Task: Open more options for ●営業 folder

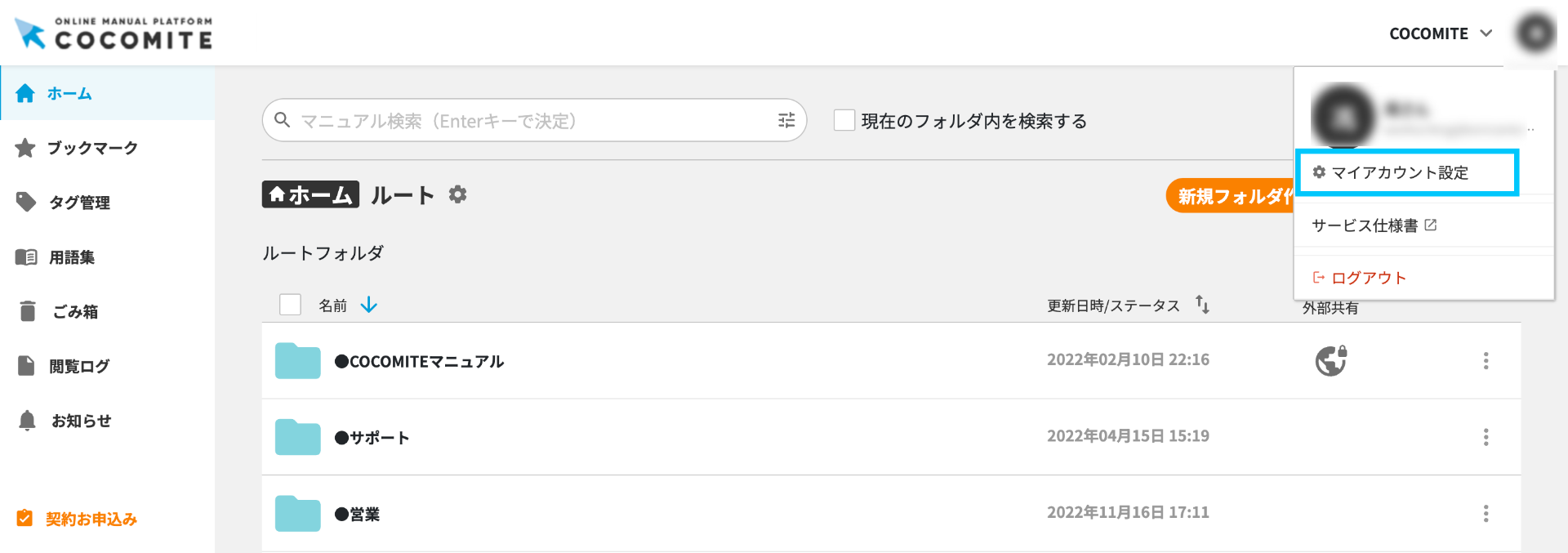Action: tap(1486, 513)
